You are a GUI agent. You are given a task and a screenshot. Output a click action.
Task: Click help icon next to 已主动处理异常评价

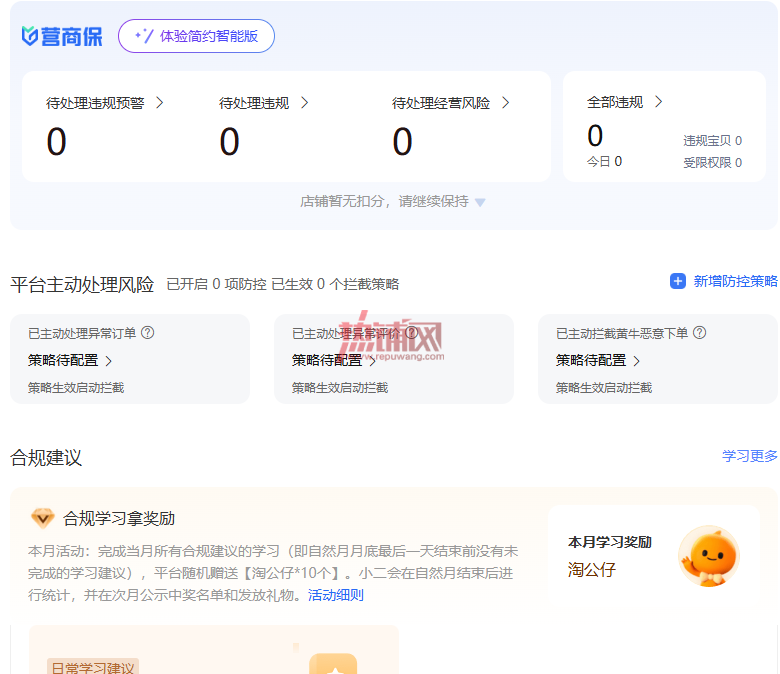[x=411, y=332]
